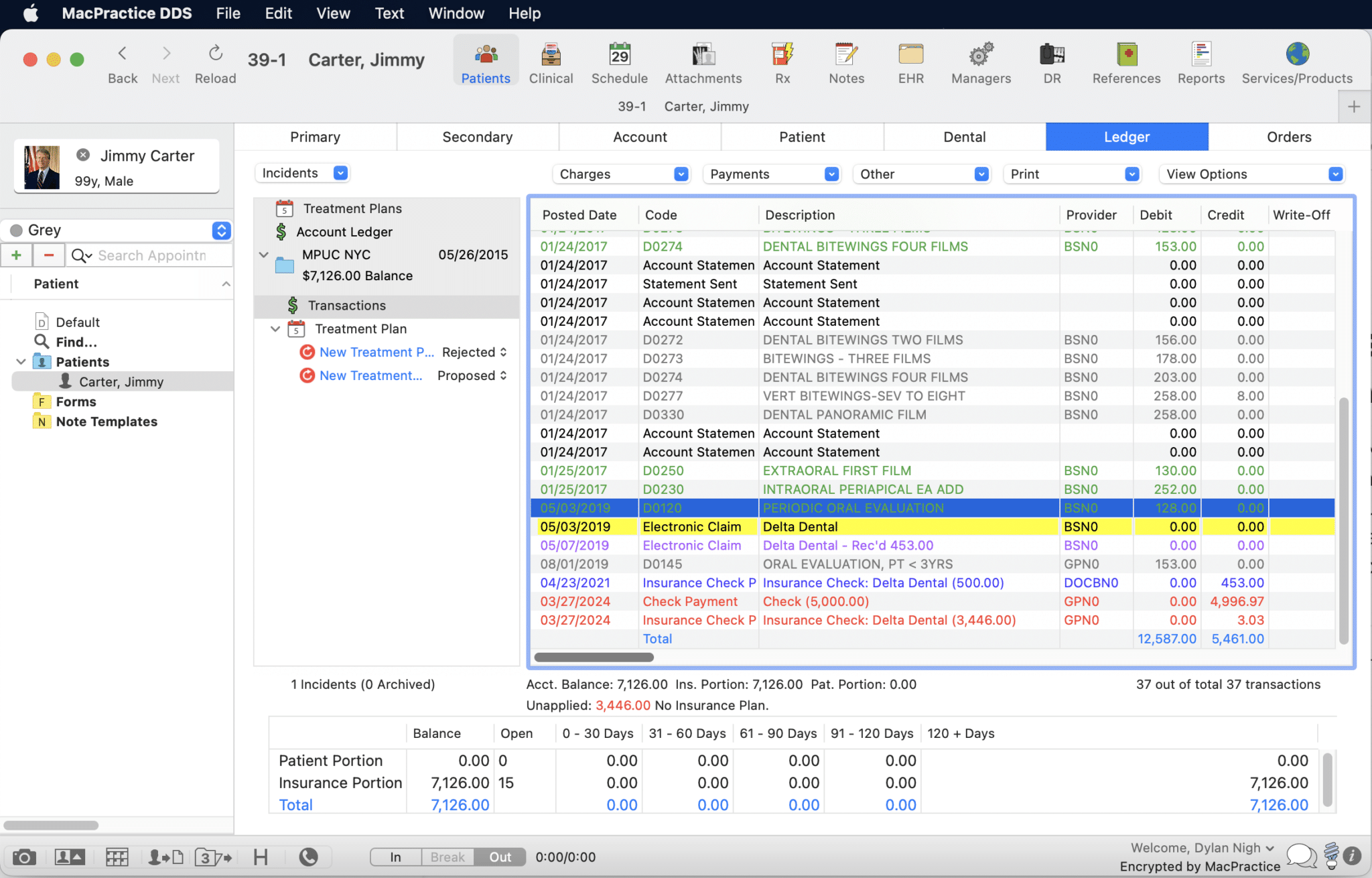Click the phone icon in the status bar

(309, 857)
